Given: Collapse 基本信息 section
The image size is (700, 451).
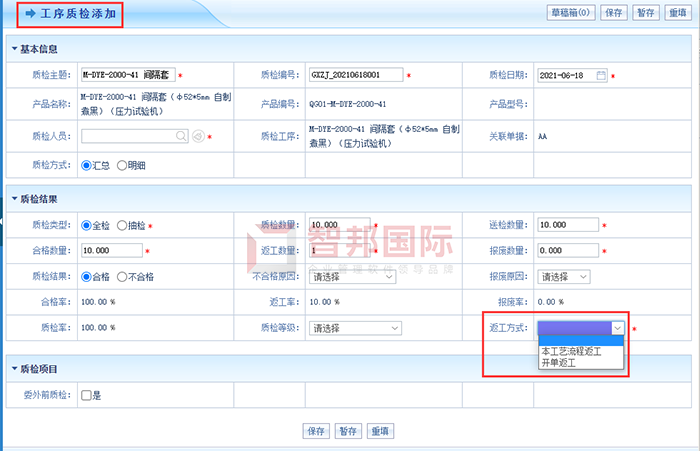Looking at the screenshot, I should pyautogui.click(x=14, y=49).
